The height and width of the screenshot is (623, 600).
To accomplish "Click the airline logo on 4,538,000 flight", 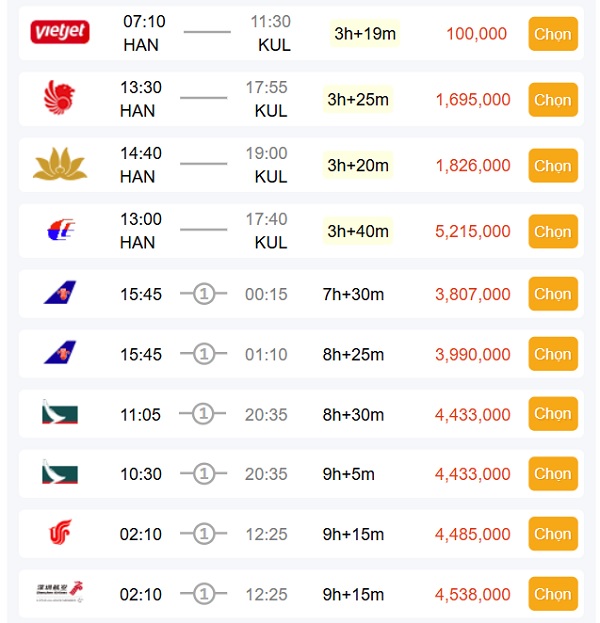I will (x=60, y=594).
